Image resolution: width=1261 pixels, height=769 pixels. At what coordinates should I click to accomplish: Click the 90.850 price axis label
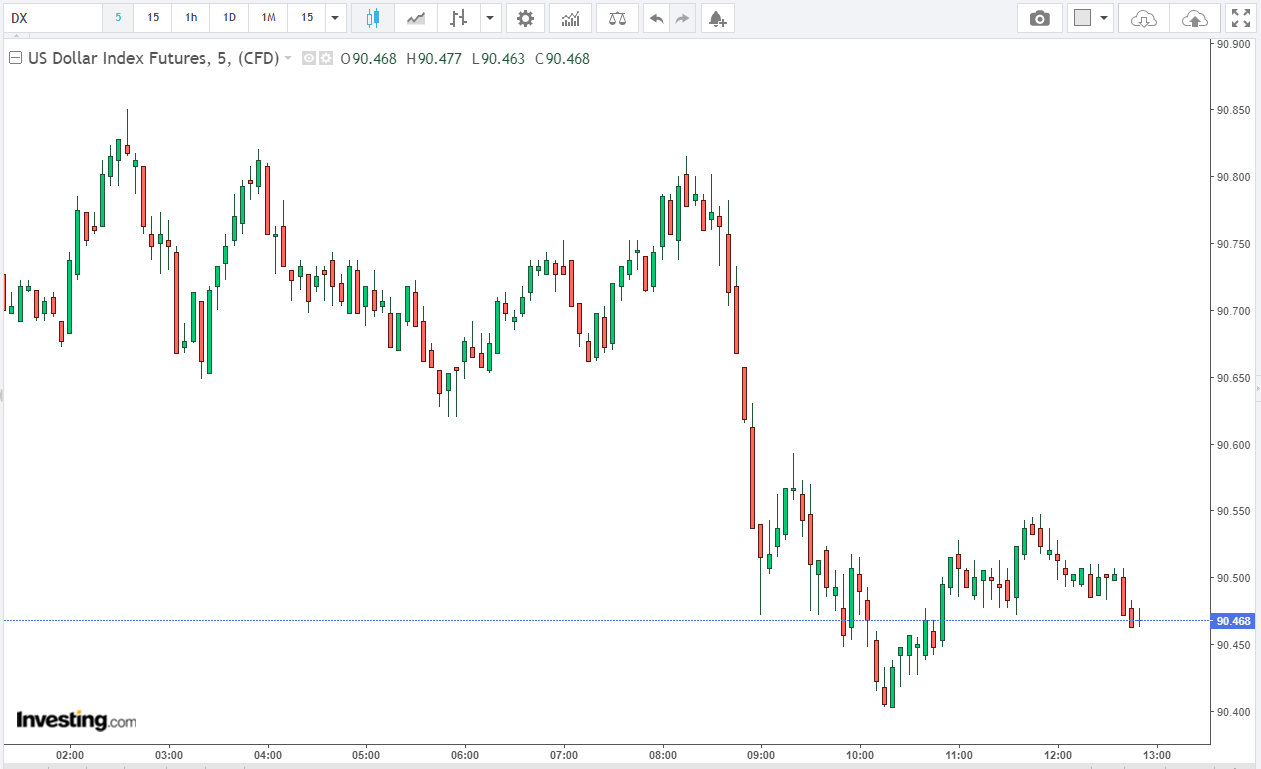pos(1233,111)
